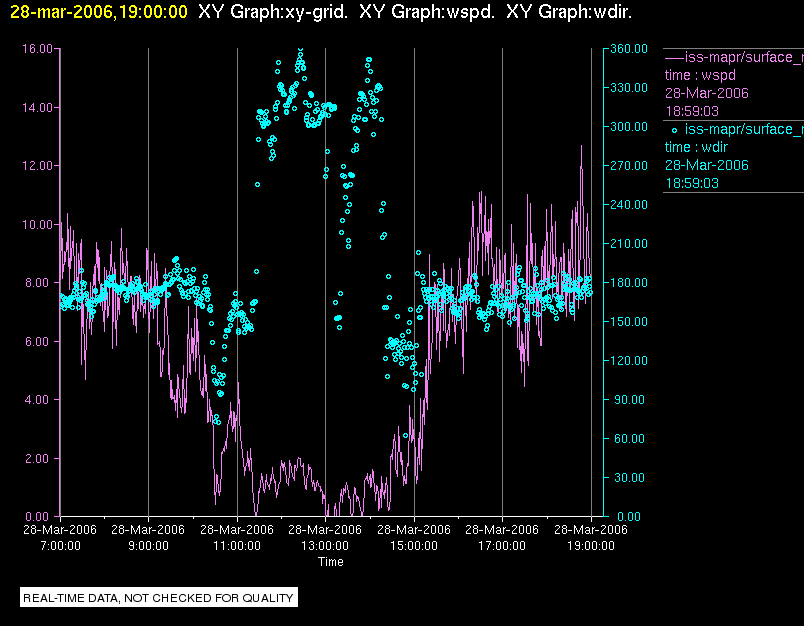Click the 18:59:03 time under the wspd legend

[692, 111]
